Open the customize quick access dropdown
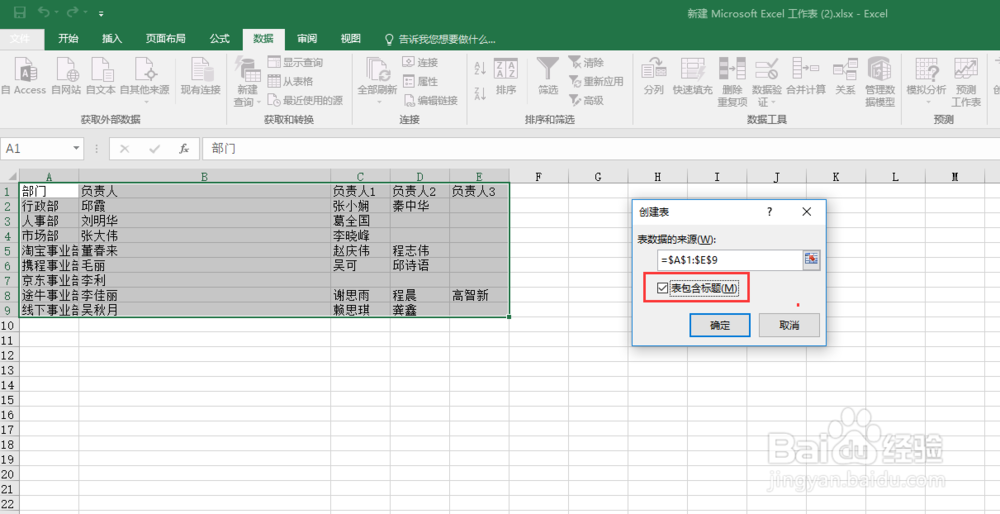The width and height of the screenshot is (1000, 514). pyautogui.click(x=101, y=13)
